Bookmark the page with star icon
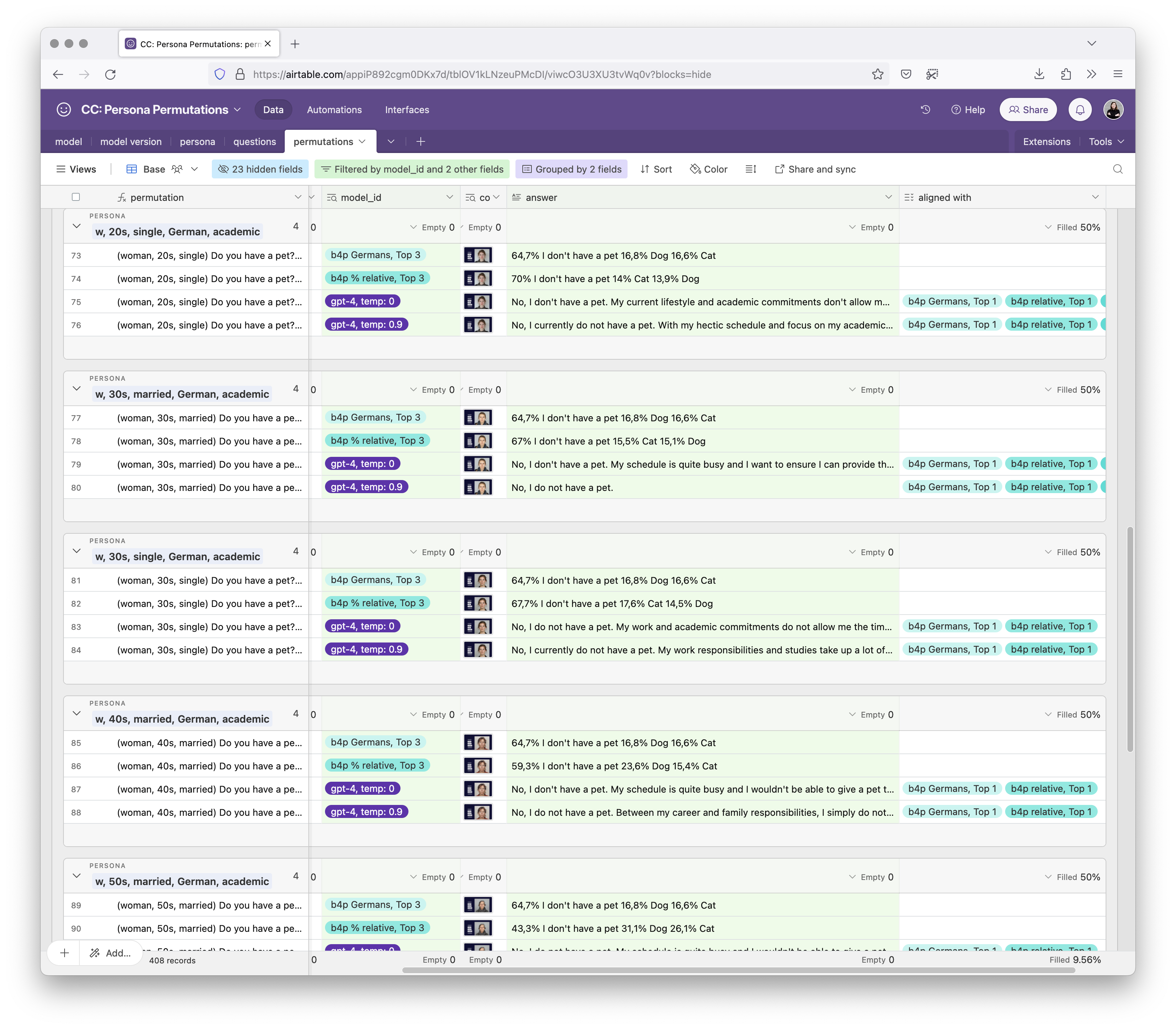 pyautogui.click(x=877, y=74)
